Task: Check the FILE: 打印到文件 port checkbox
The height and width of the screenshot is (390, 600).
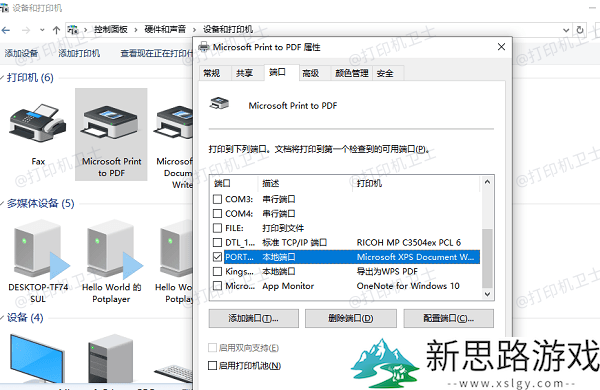Action: click(x=217, y=228)
